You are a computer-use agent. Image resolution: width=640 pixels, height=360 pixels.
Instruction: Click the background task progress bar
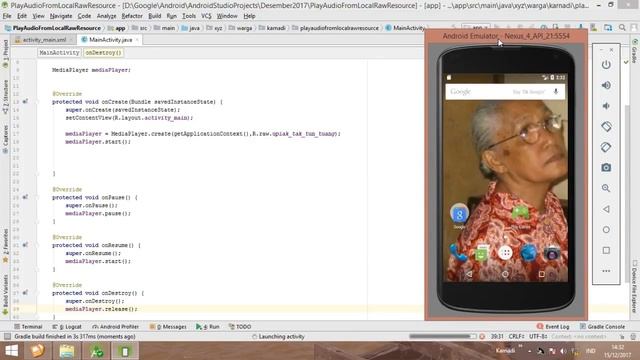click(443, 336)
